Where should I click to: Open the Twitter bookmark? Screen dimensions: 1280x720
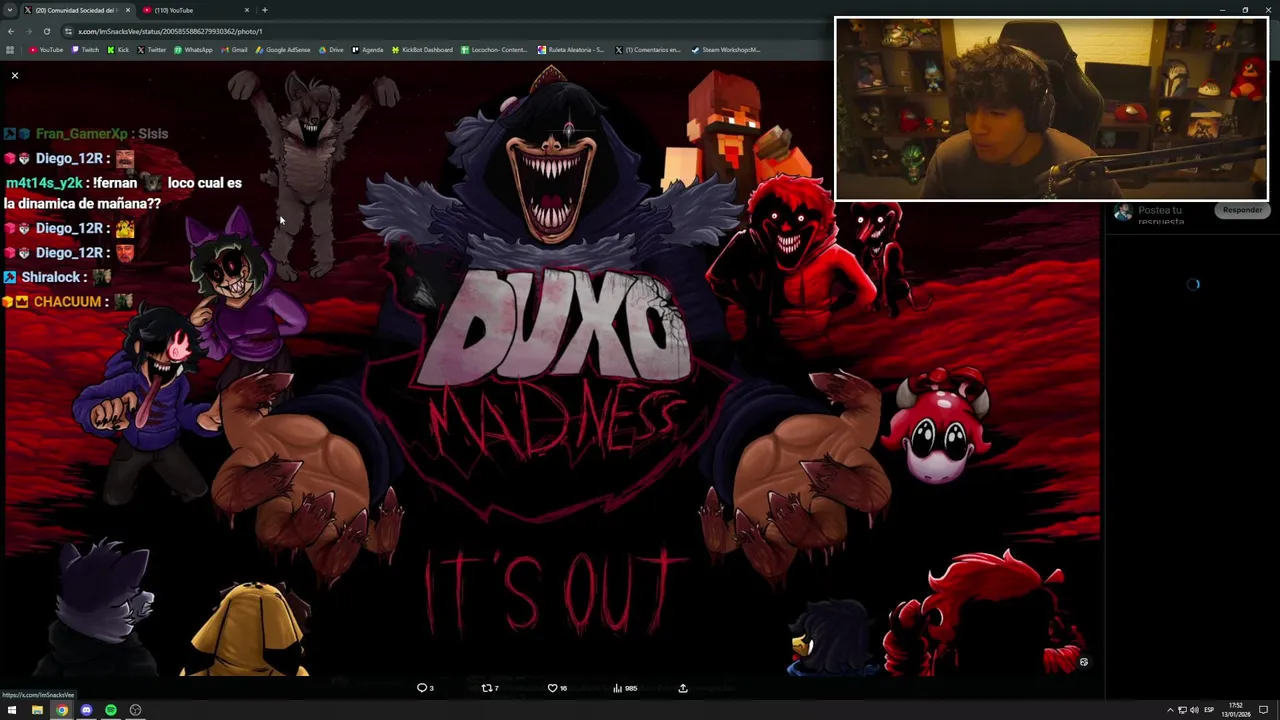151,50
